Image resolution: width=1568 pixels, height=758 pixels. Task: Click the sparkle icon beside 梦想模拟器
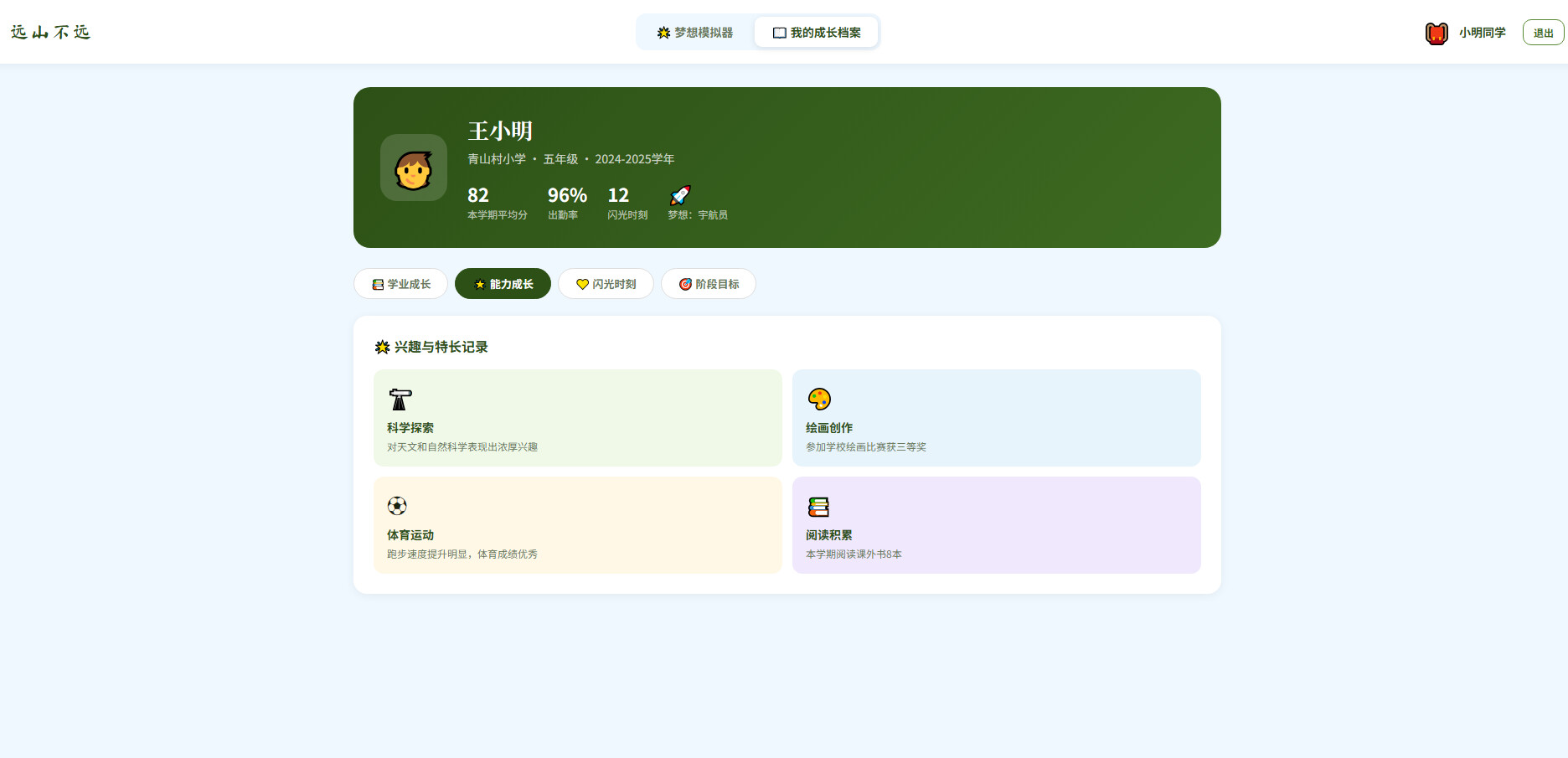click(663, 33)
